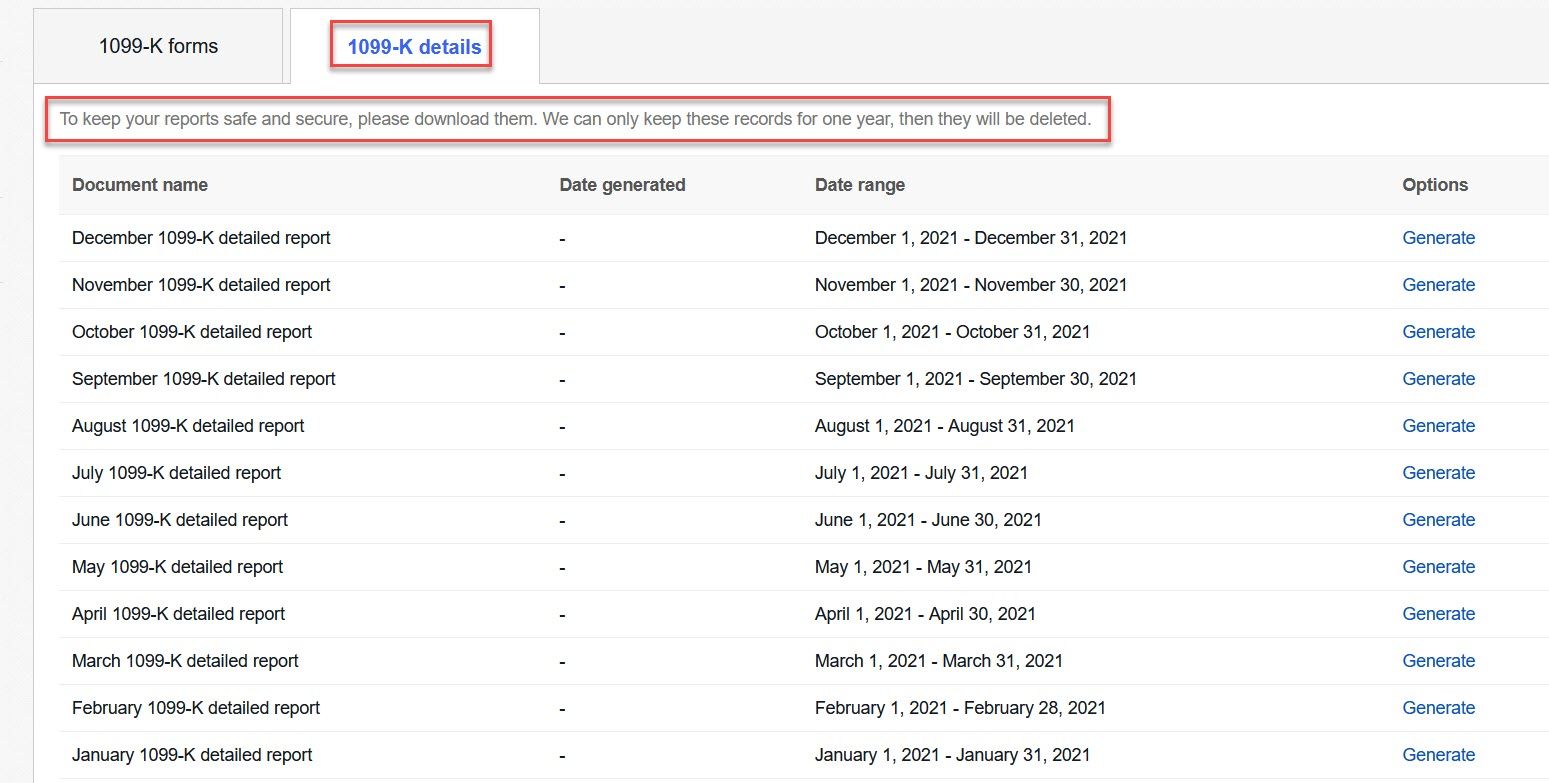Switch to the 1099-K forms tab
The image size is (1549, 783).
[158, 46]
